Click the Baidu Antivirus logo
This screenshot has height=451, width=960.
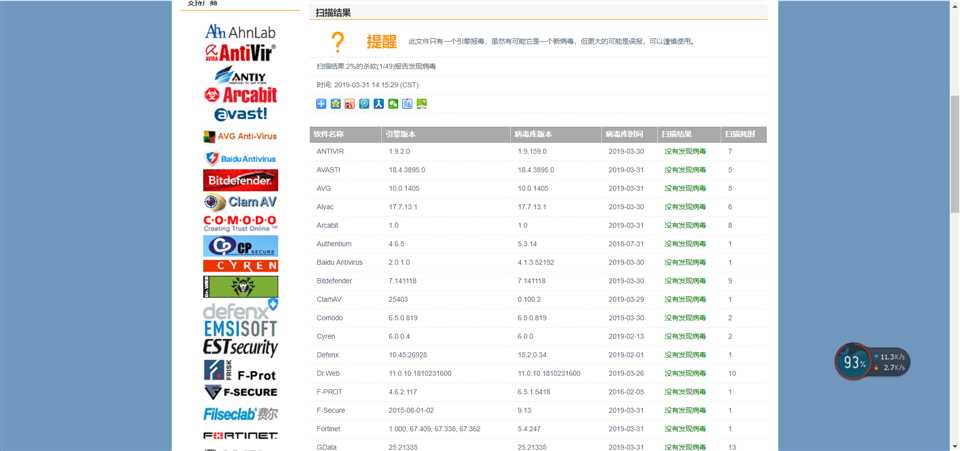[x=241, y=158]
